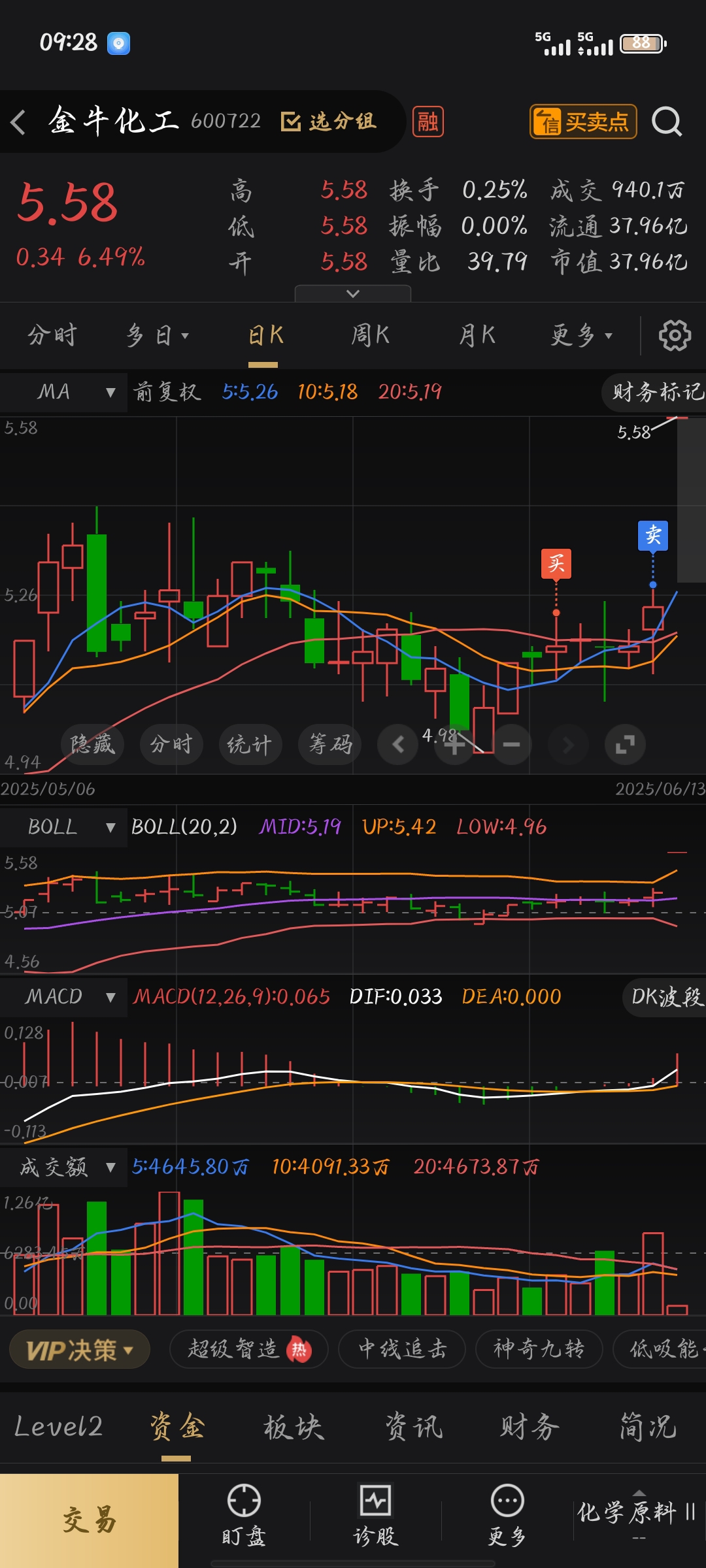706x1568 pixels.
Task: Tap the 卖 sell signal marker
Action: tap(653, 536)
